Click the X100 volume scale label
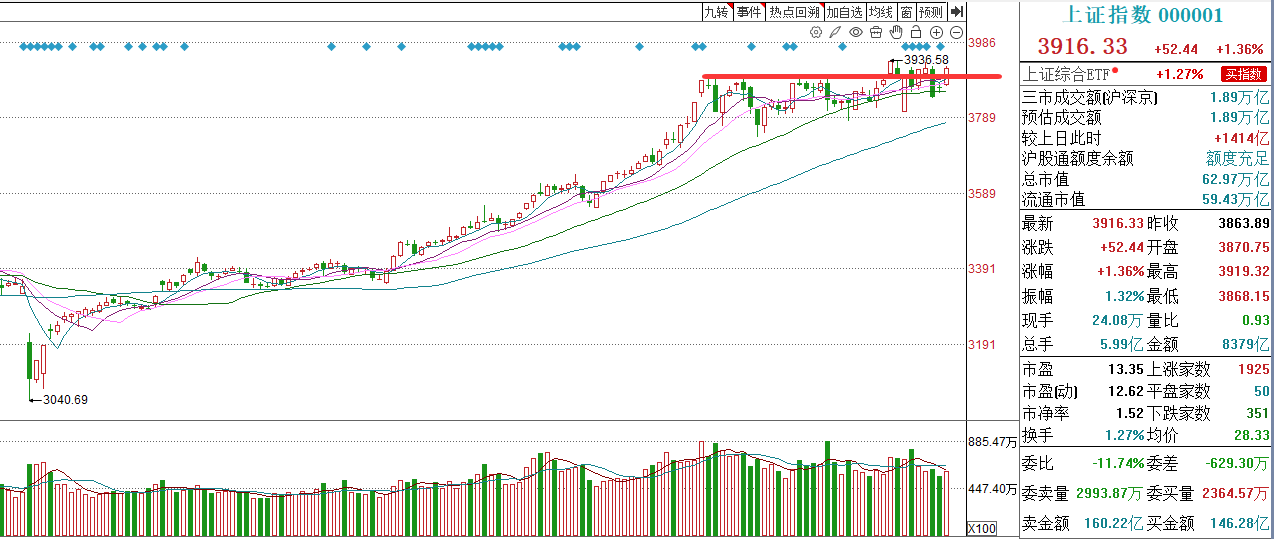1274x539 pixels. tap(982, 528)
